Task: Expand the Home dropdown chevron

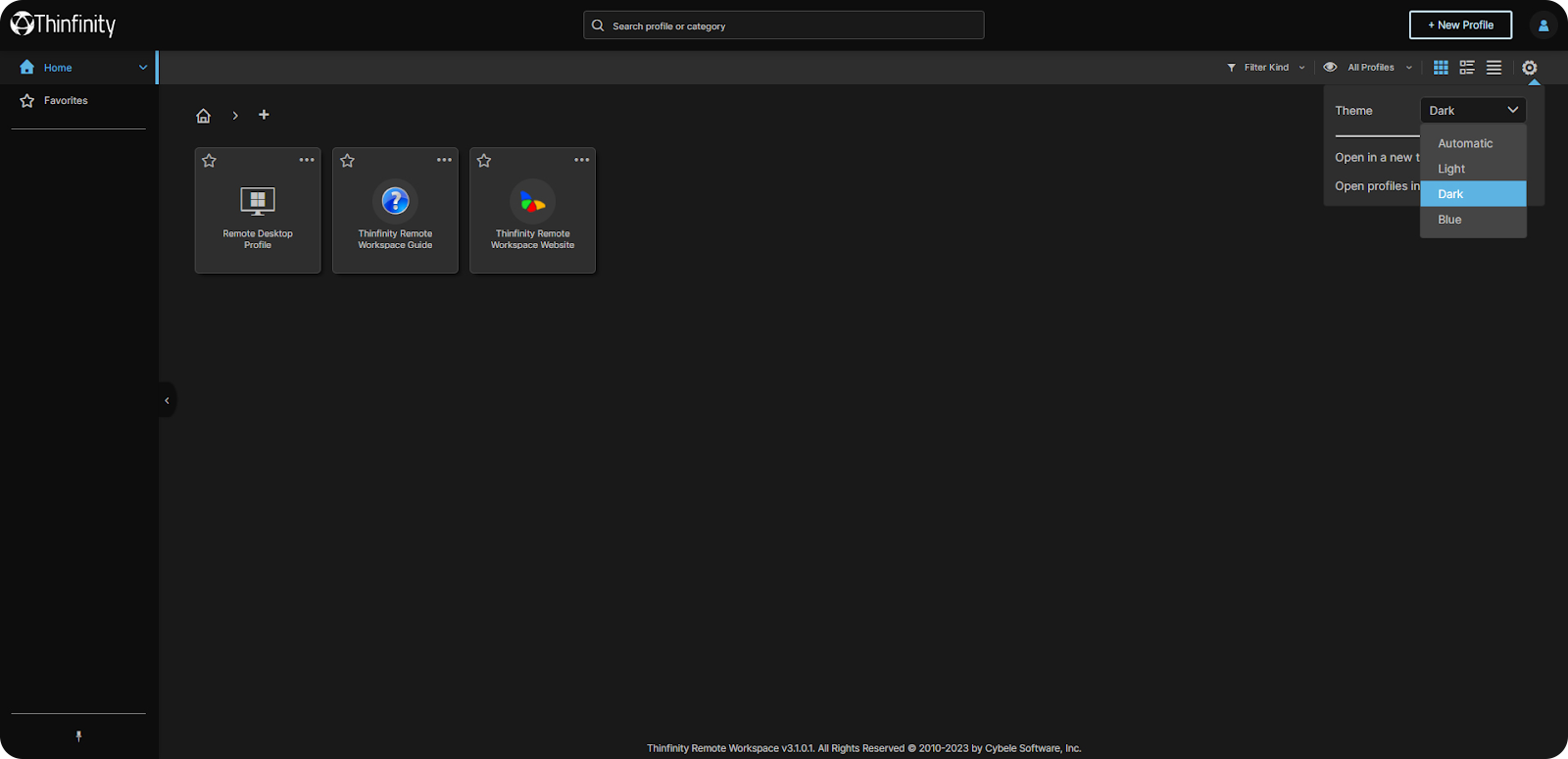Action: pos(143,68)
